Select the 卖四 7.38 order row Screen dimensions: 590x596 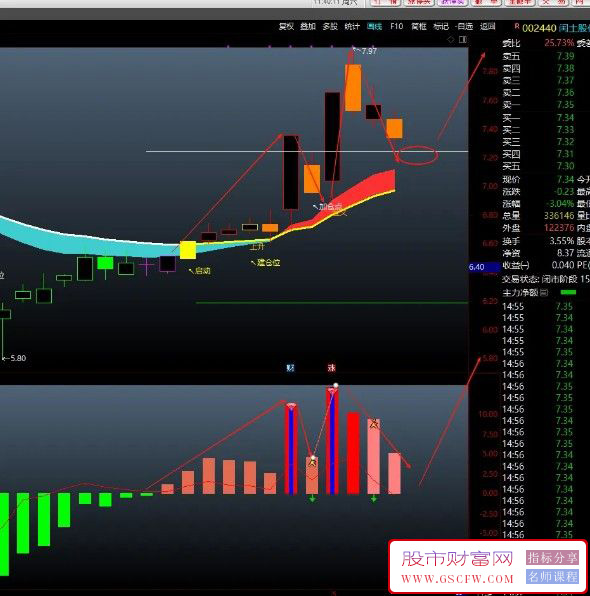pos(538,68)
